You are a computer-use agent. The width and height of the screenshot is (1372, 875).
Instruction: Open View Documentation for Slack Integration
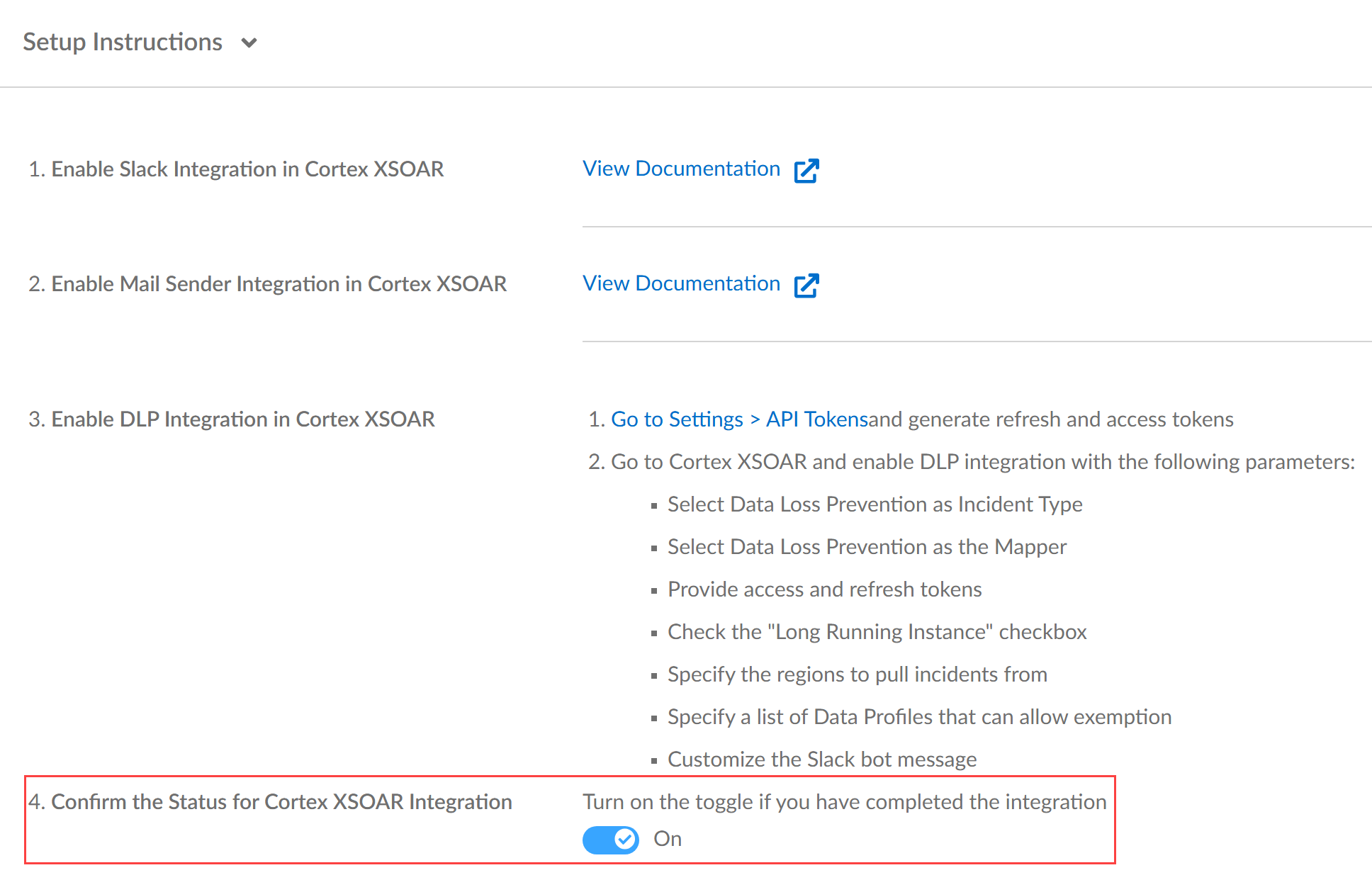click(681, 169)
